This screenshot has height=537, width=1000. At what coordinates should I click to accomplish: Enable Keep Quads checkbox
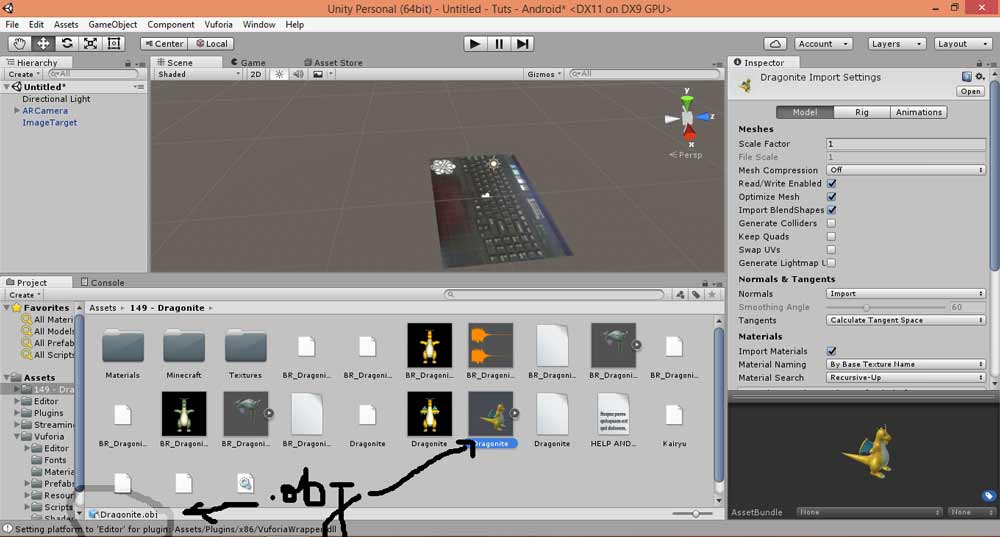832,237
